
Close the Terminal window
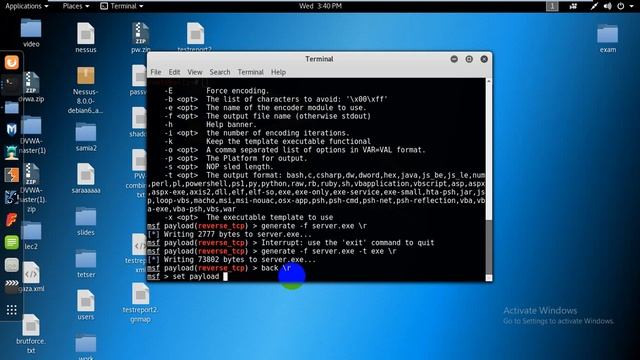484,59
